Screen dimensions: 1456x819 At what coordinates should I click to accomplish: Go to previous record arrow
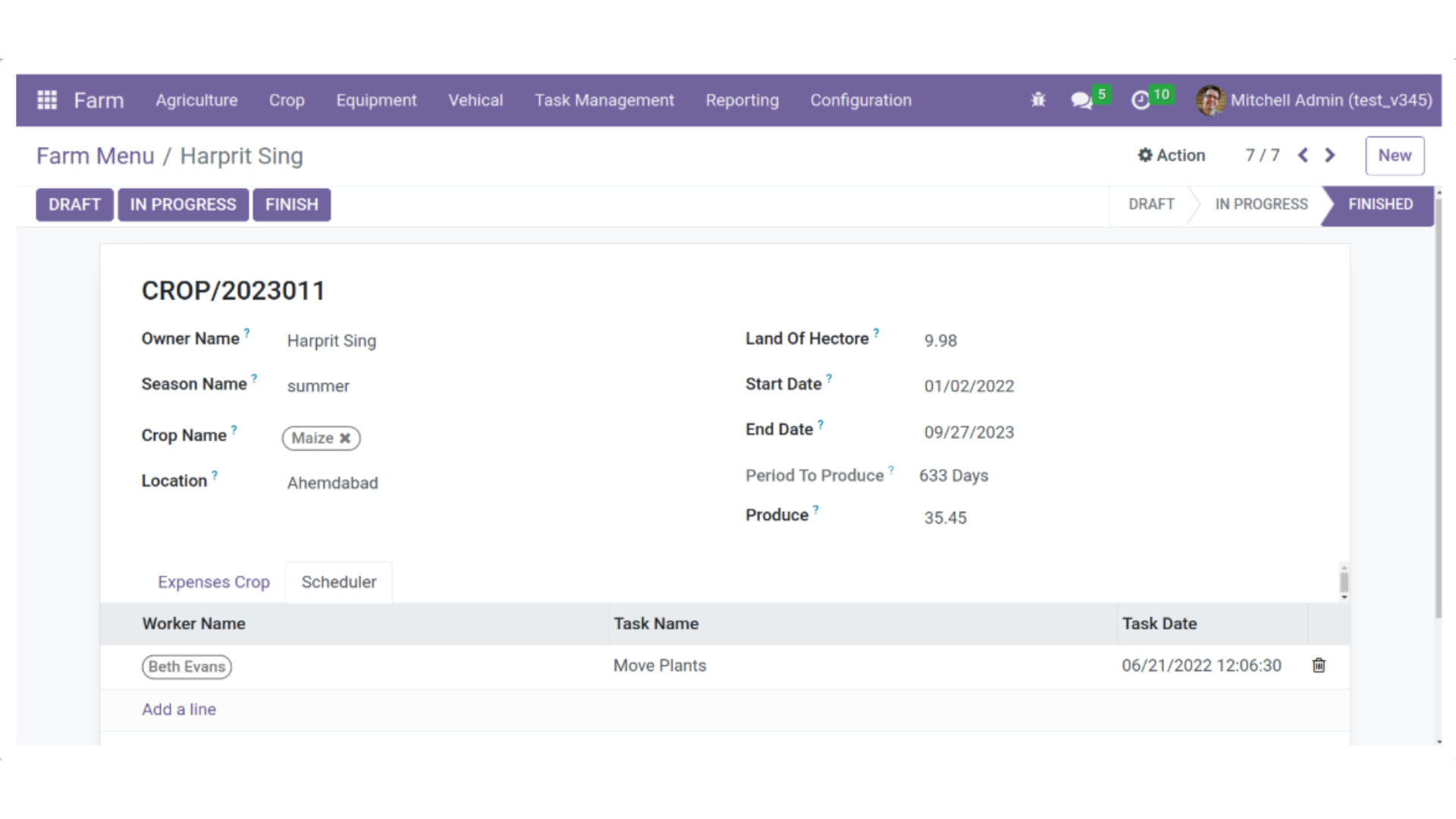pos(1303,155)
